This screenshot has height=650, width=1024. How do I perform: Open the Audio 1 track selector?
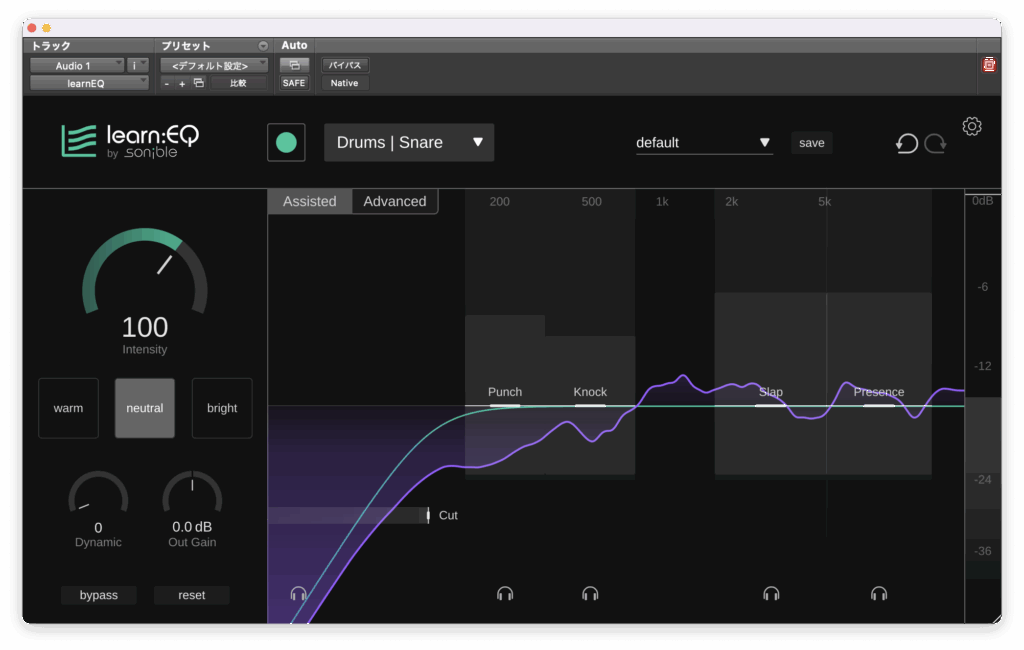tap(77, 65)
